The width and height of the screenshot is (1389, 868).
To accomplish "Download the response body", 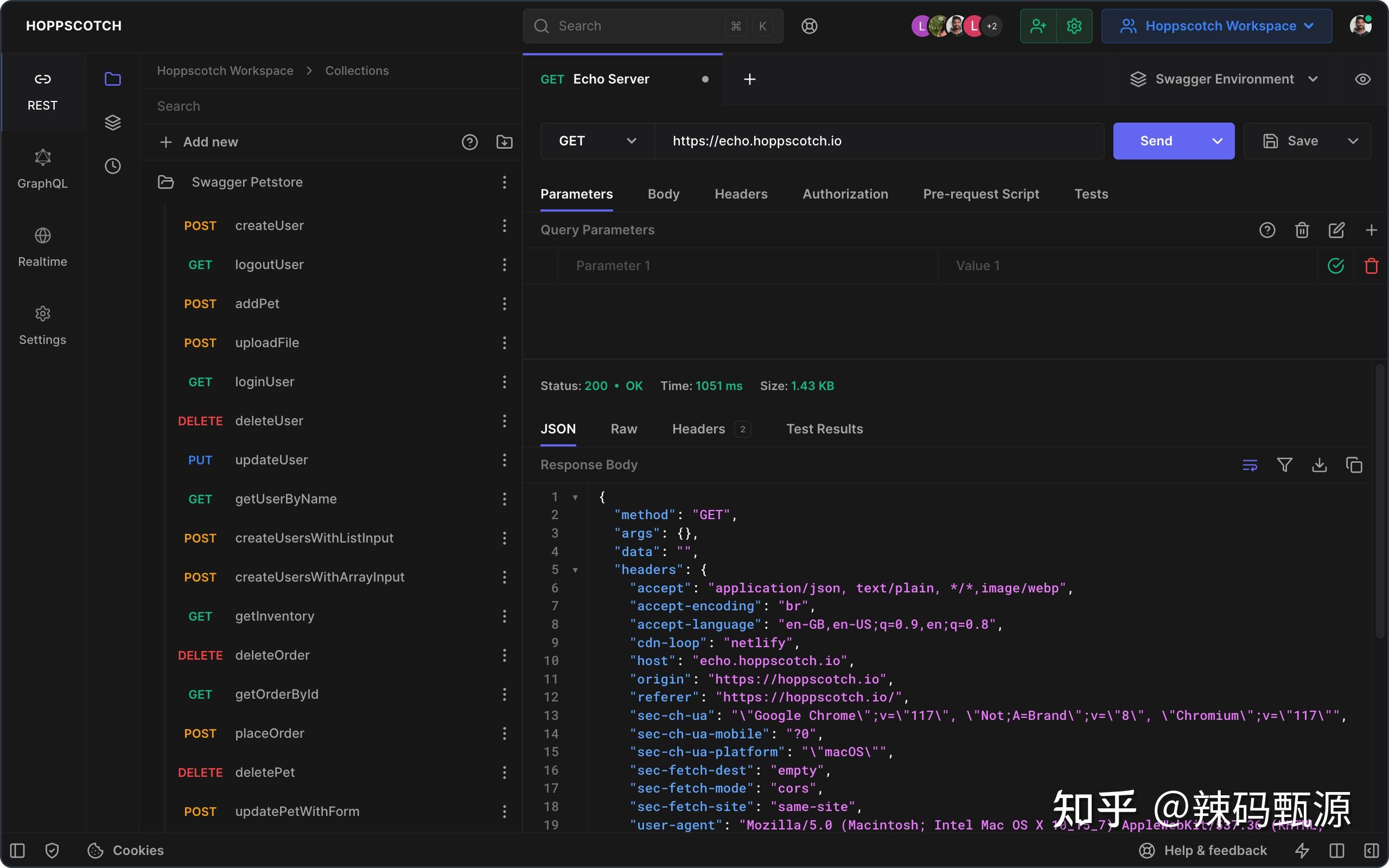I will click(1319, 465).
